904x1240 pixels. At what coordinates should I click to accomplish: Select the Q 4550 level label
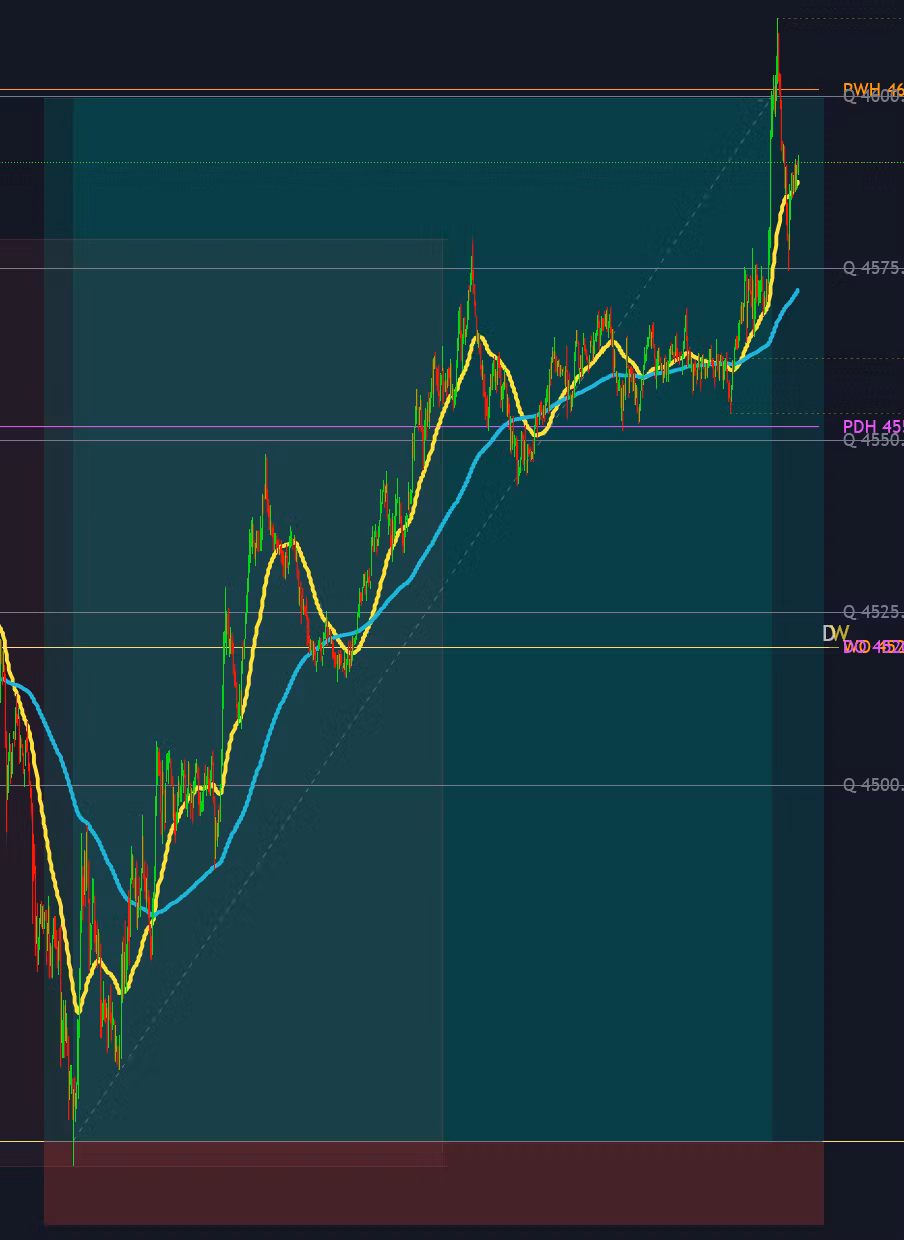coord(872,441)
